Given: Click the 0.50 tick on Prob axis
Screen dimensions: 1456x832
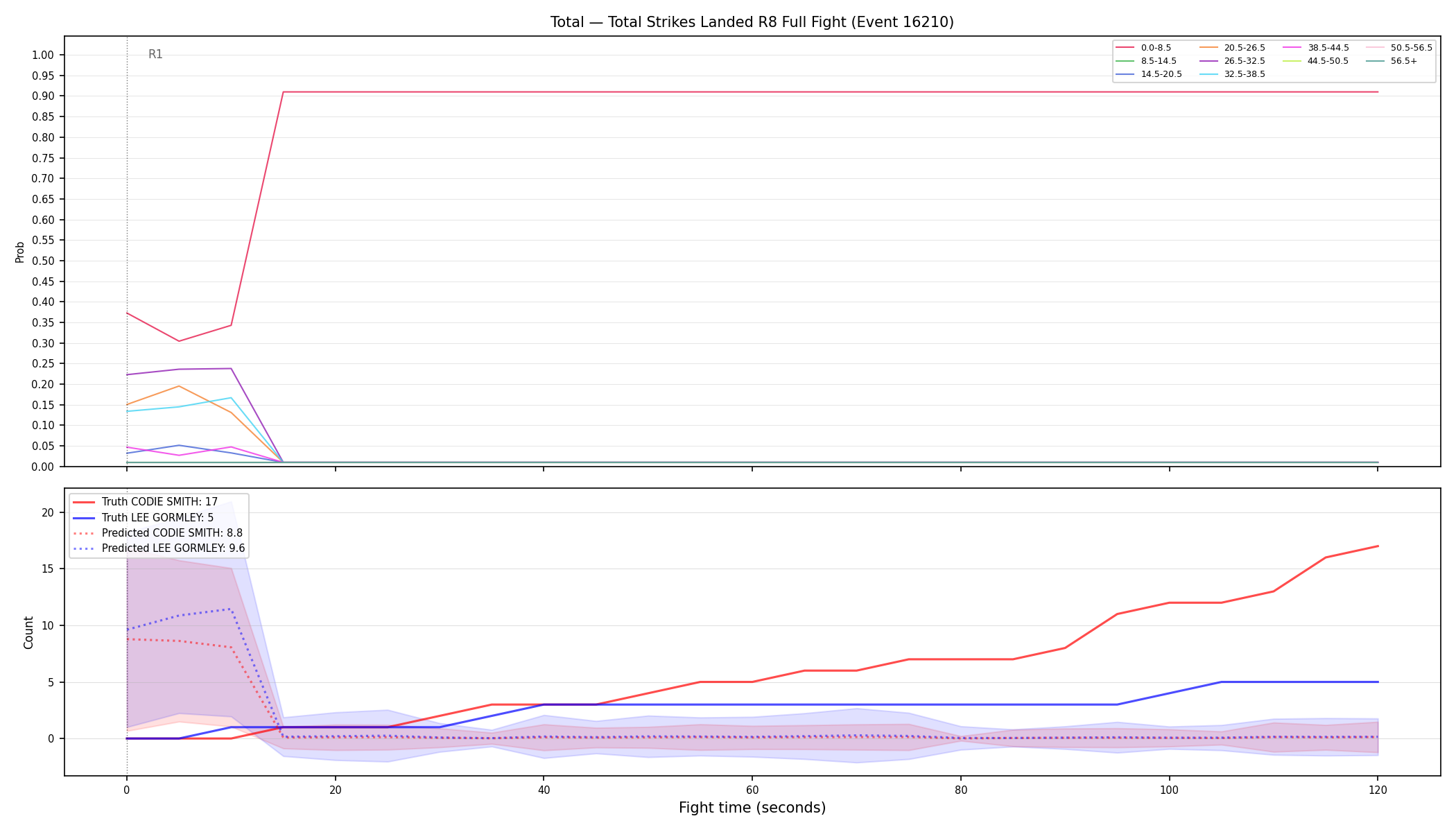Looking at the screenshot, I should [x=42, y=261].
